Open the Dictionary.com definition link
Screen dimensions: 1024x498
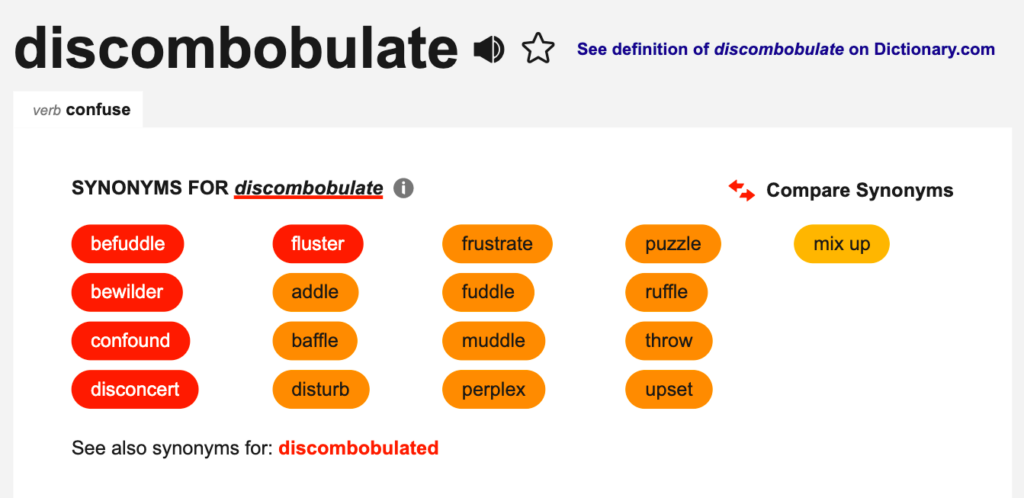tap(785, 49)
